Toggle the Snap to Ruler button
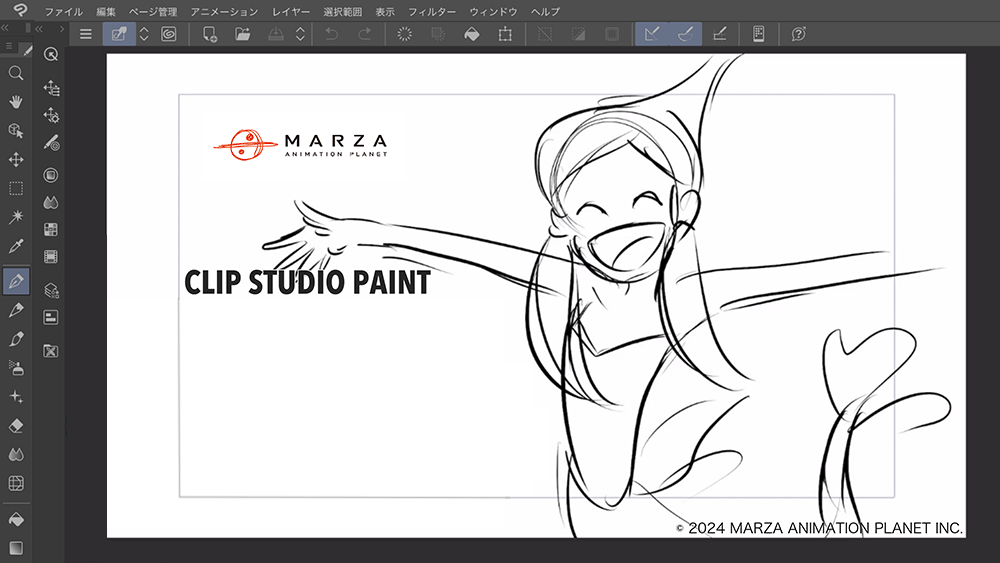The height and width of the screenshot is (563, 1000). pyautogui.click(x=652, y=34)
